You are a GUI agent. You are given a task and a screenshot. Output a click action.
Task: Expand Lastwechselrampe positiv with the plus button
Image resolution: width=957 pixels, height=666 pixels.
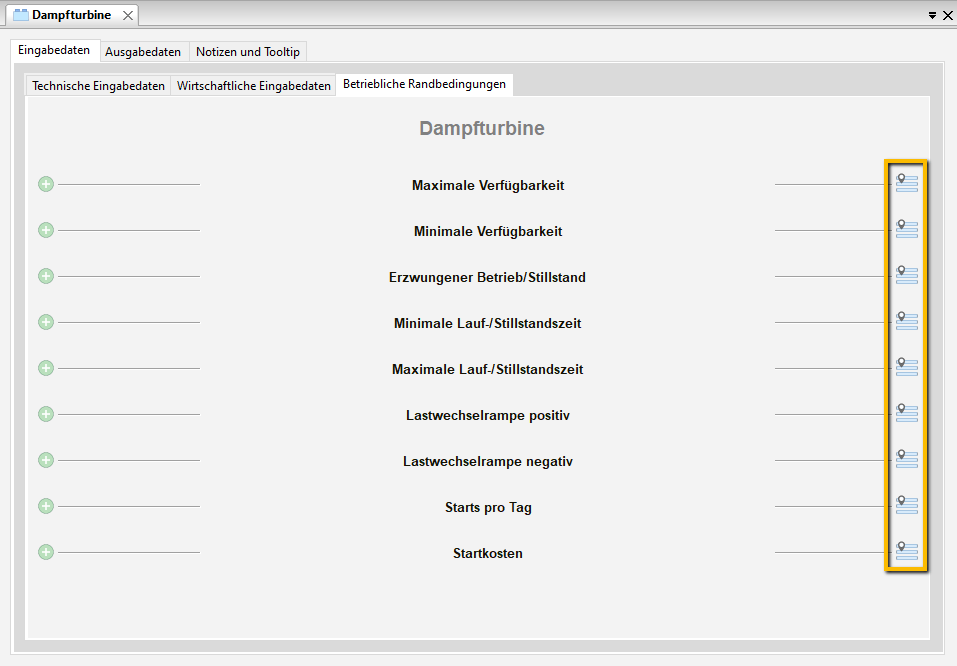46,414
